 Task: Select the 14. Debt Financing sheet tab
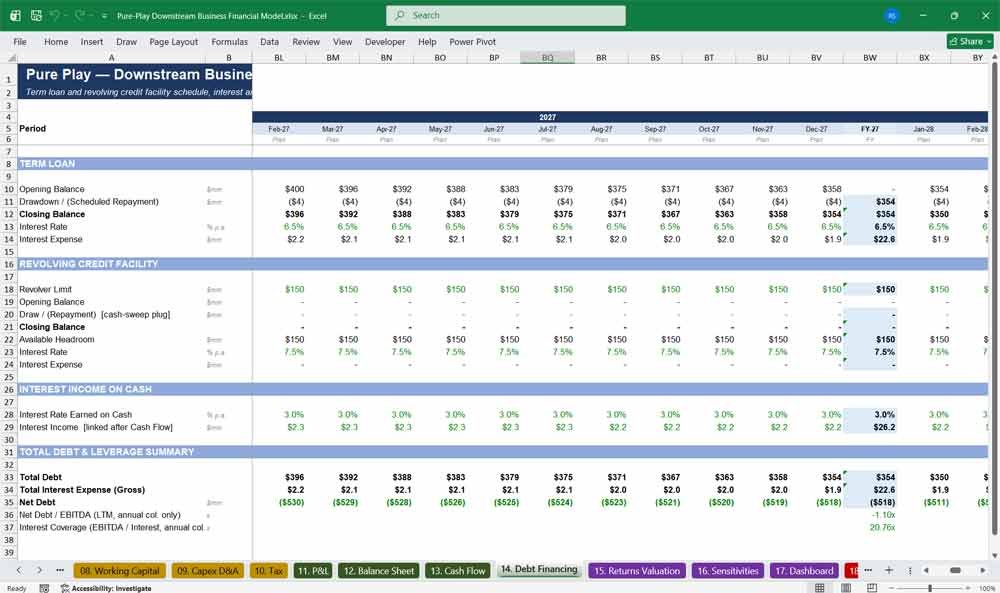tap(539, 569)
